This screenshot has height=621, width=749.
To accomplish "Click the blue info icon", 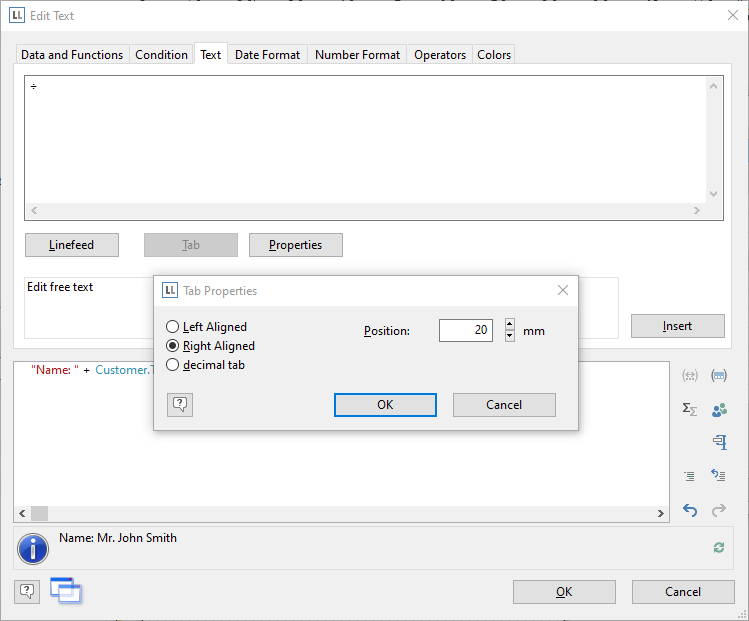I will pyautogui.click(x=33, y=548).
